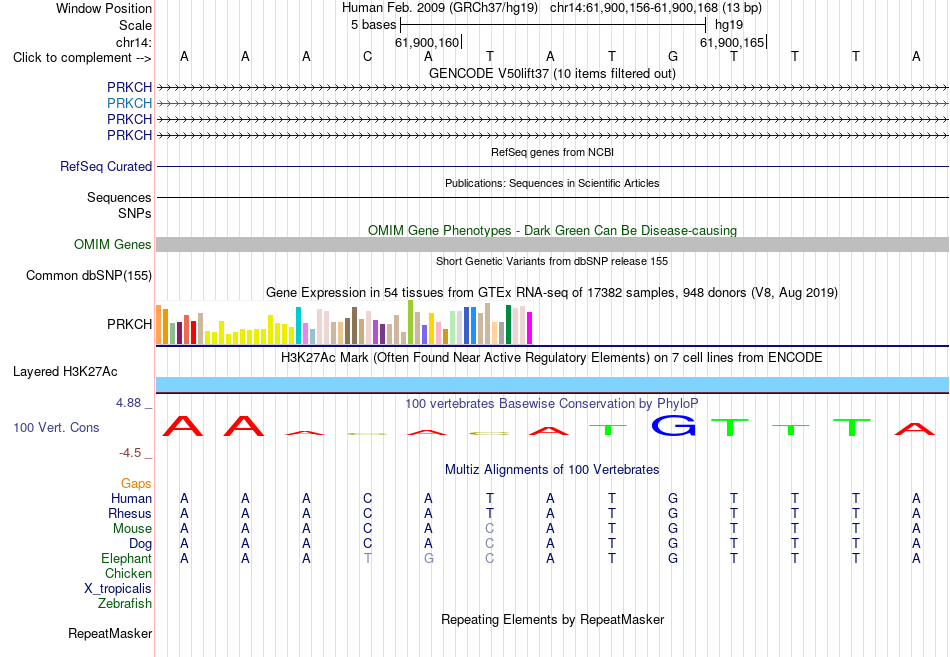Open the light-blue PRKCH transcript label
The width and height of the screenshot is (950, 657).
(x=129, y=103)
